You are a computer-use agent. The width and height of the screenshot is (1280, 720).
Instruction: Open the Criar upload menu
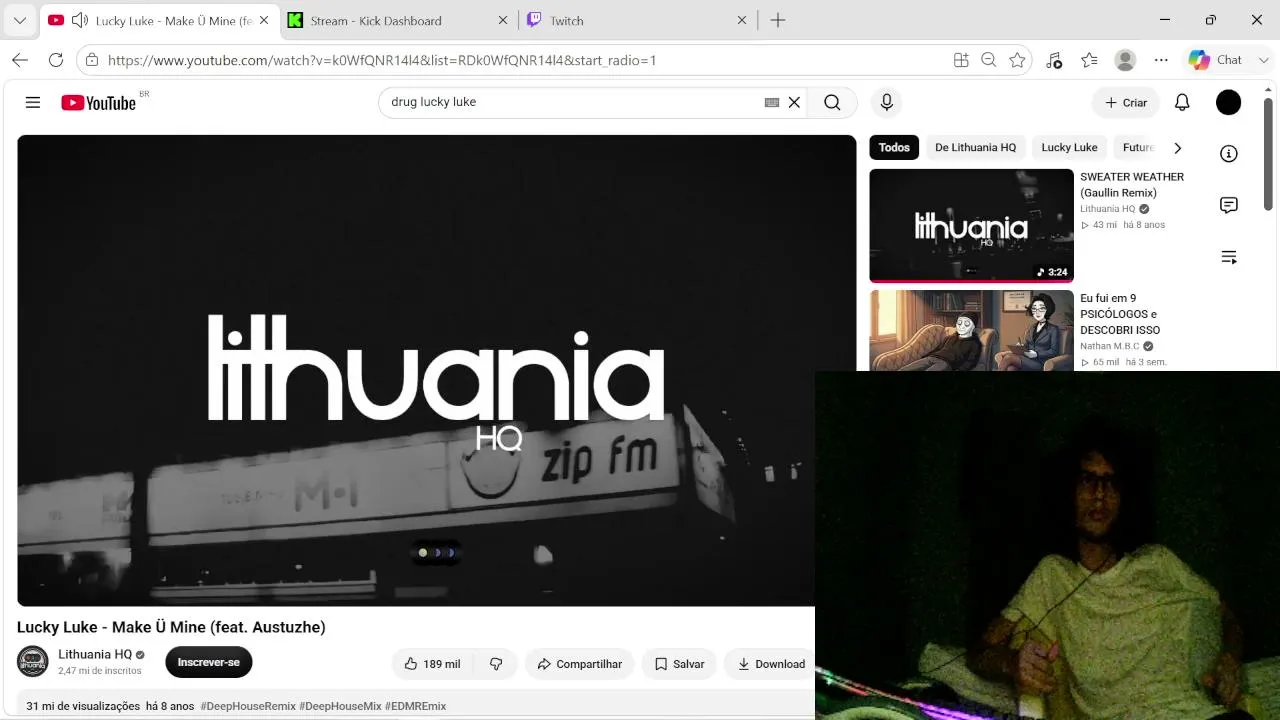[x=1126, y=102]
